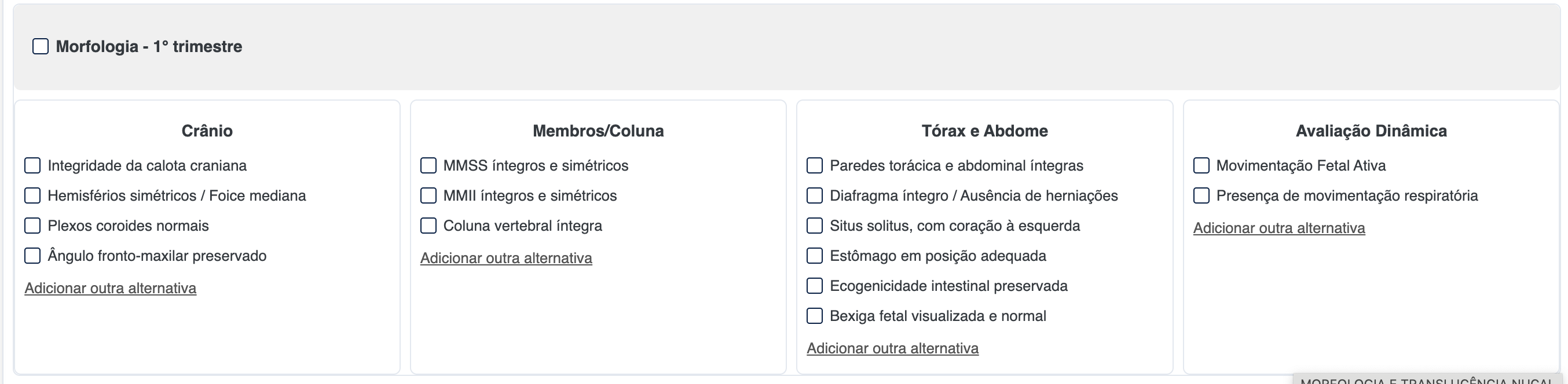Screen dimensions: 1568x384
Task: Enable Hemisférios simétricos / Foice mediana
Action: pyautogui.click(x=32, y=195)
